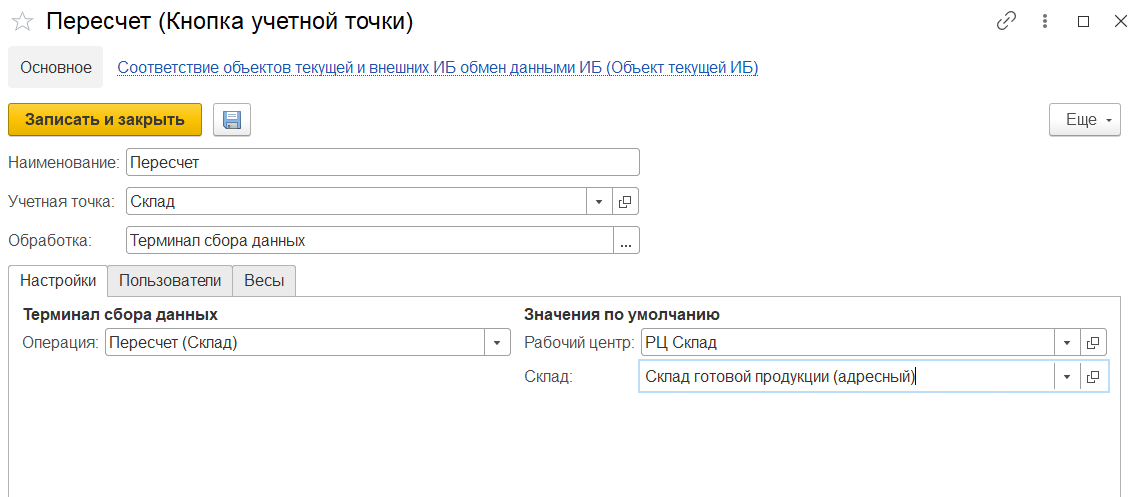Screen dimensions: 1139x497
Task: Switch to the Пользователи tab
Action: pyautogui.click(x=170, y=281)
